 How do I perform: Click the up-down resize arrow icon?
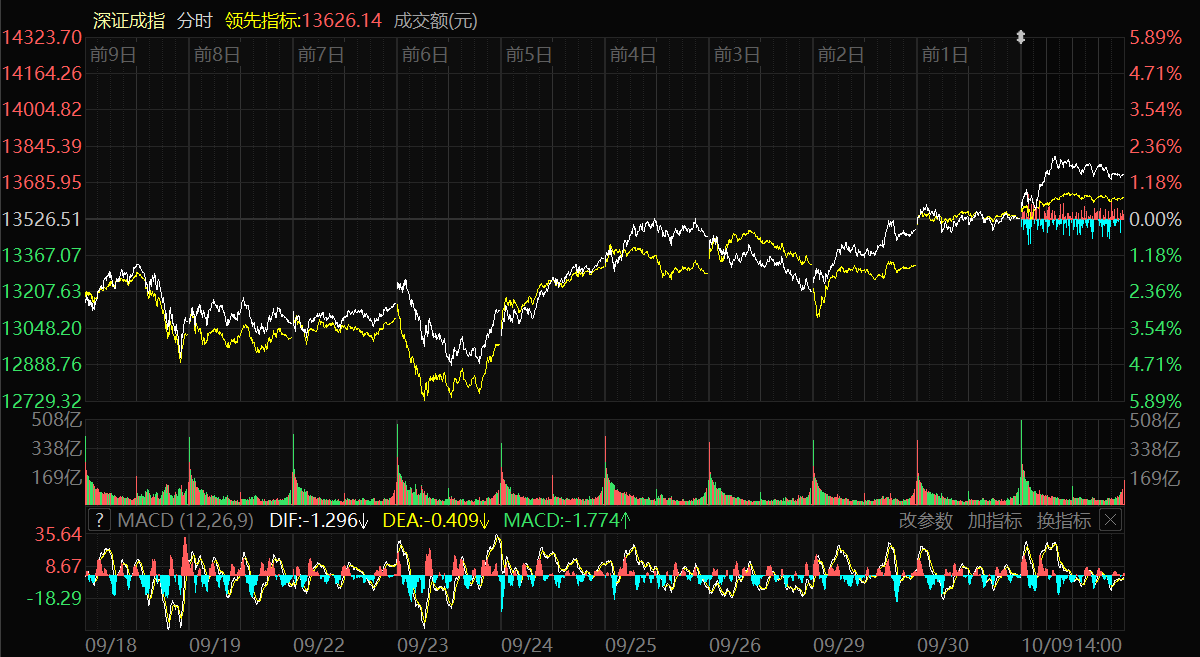(1021, 37)
